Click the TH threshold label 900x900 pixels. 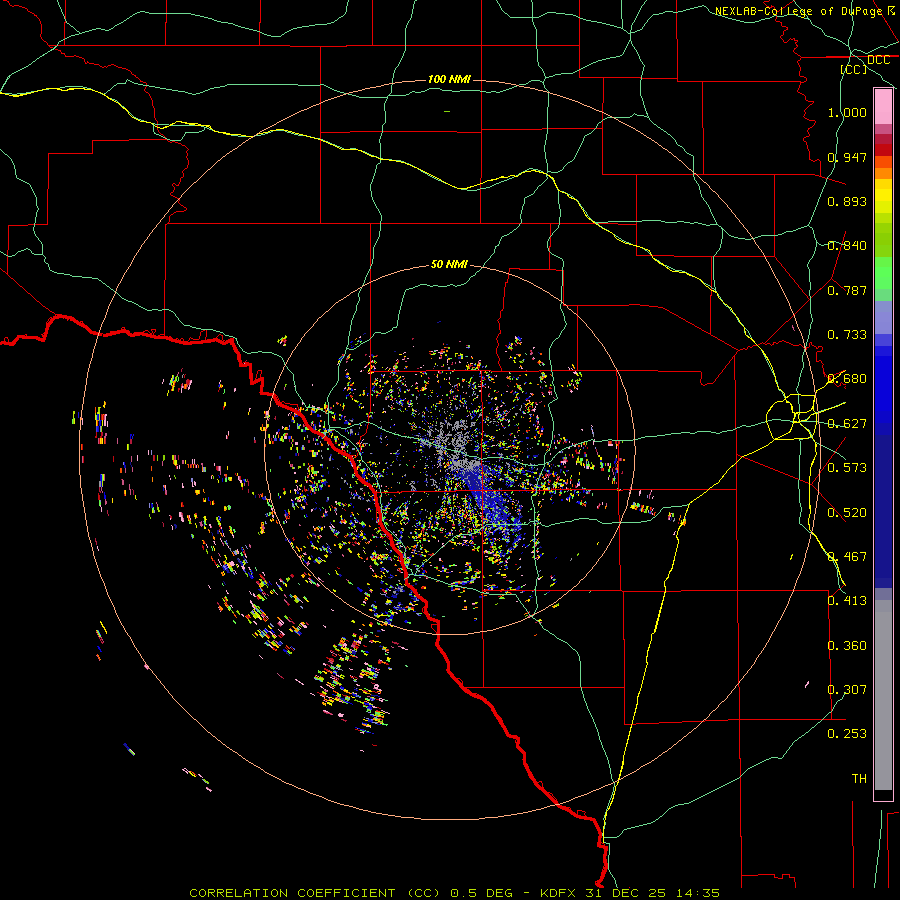859,779
